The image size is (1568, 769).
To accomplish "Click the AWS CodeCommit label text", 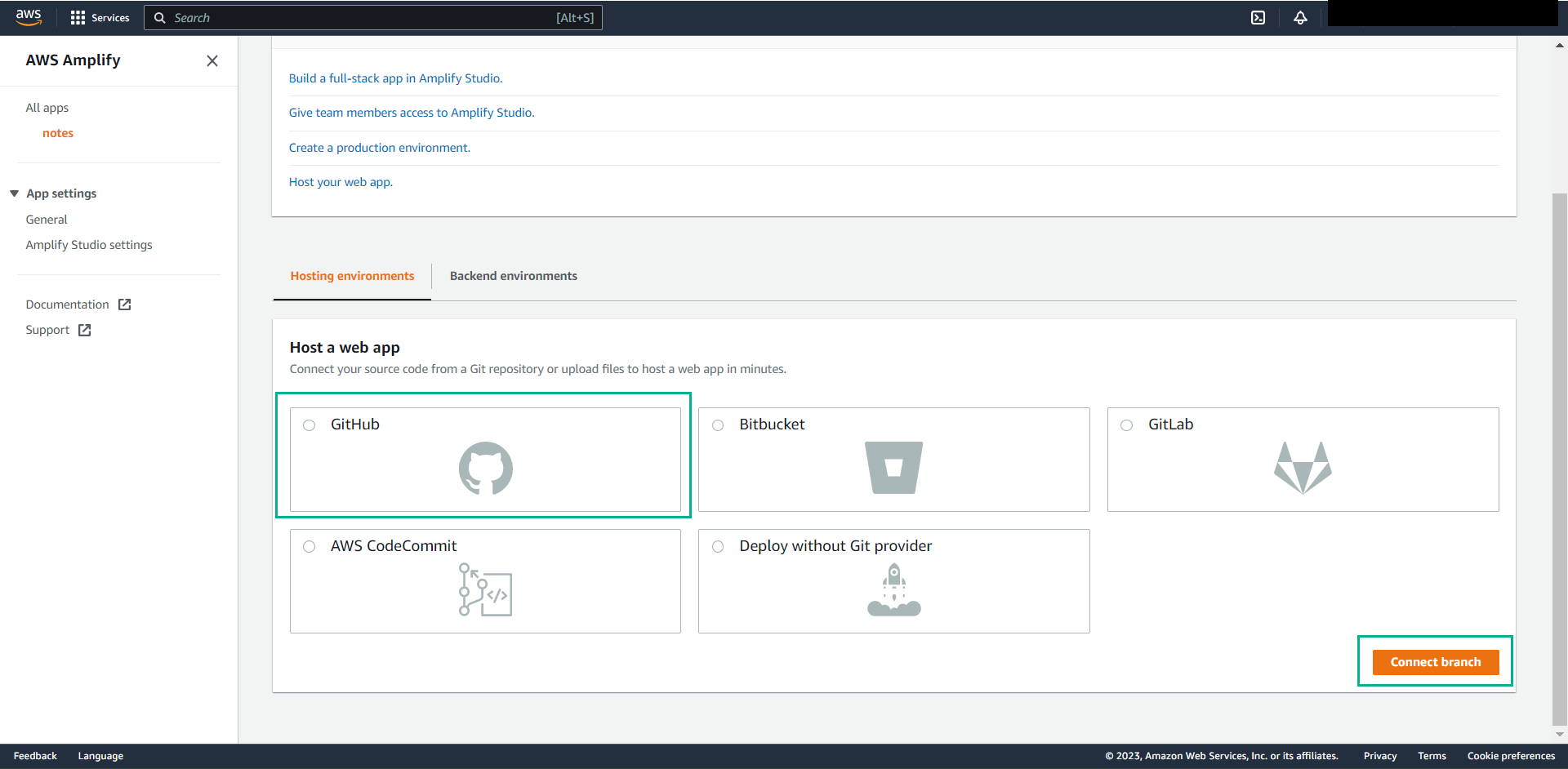I will click(394, 546).
